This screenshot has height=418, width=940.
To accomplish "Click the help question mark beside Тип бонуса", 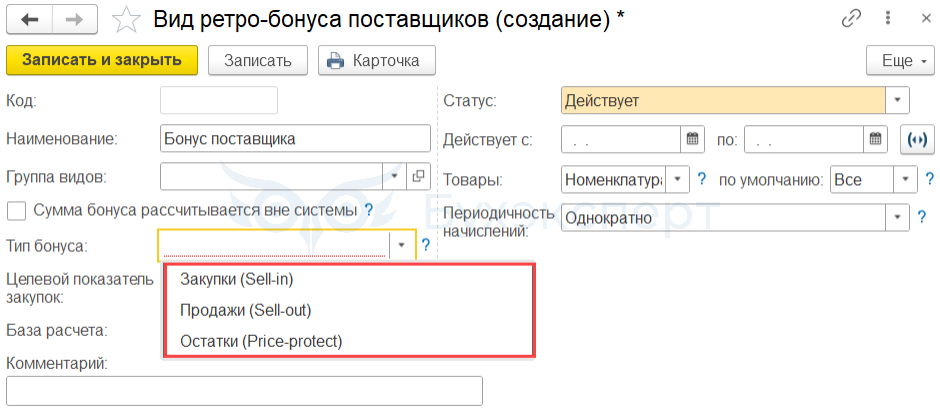I will (x=426, y=244).
